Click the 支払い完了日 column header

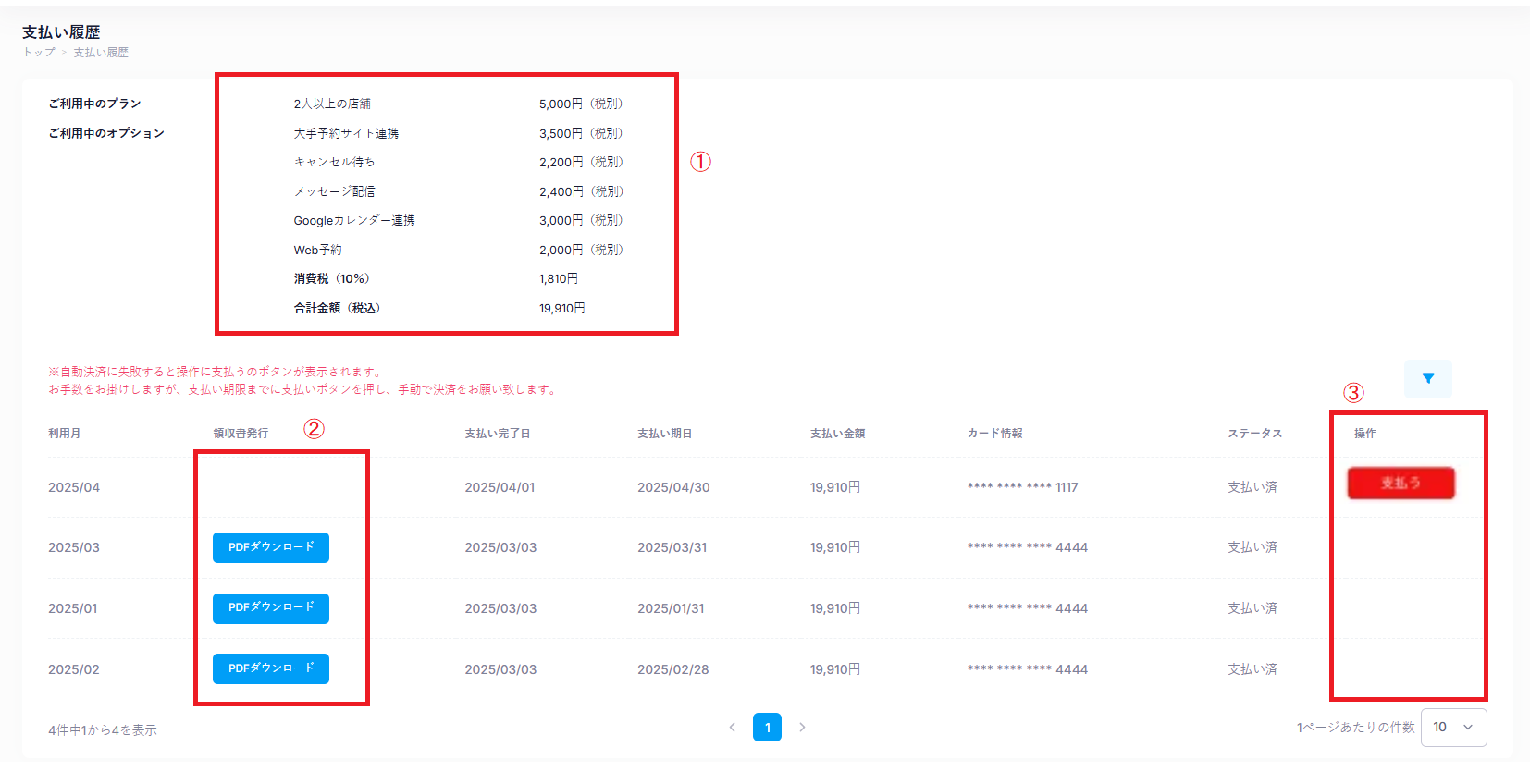coord(497,434)
